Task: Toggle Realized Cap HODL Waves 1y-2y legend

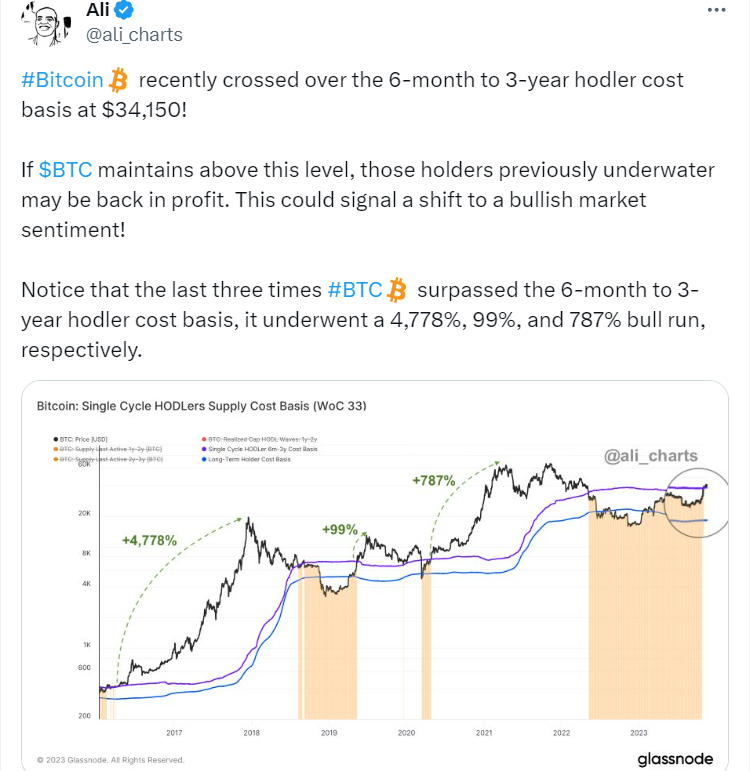Action: point(259,439)
